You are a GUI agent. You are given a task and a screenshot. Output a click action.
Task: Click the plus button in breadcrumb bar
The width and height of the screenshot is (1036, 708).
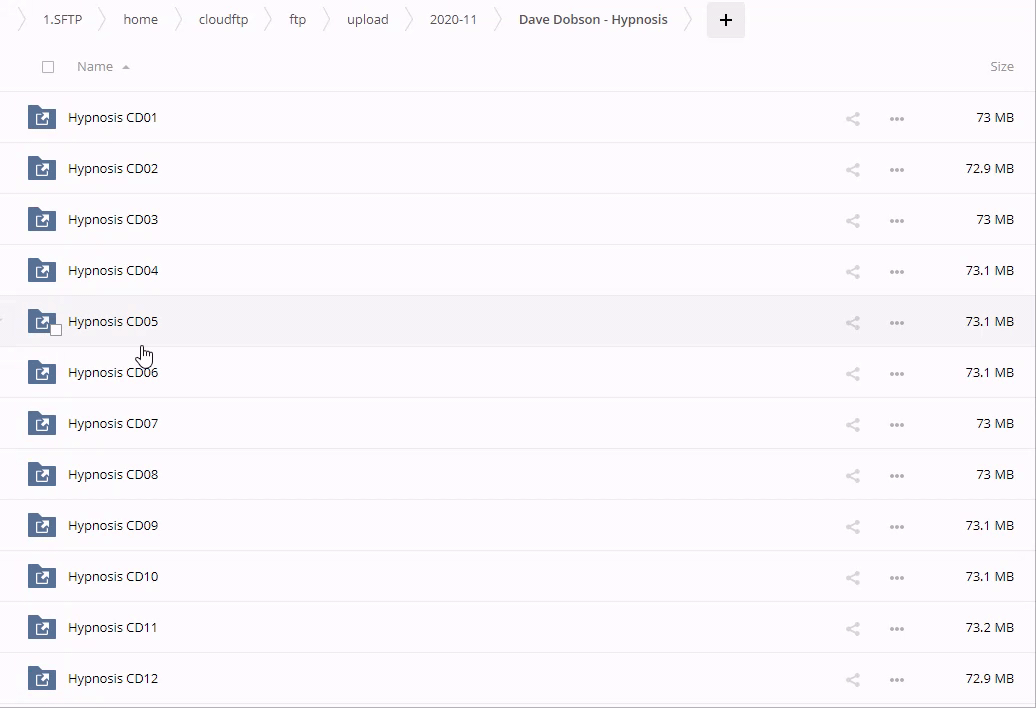pyautogui.click(x=725, y=20)
